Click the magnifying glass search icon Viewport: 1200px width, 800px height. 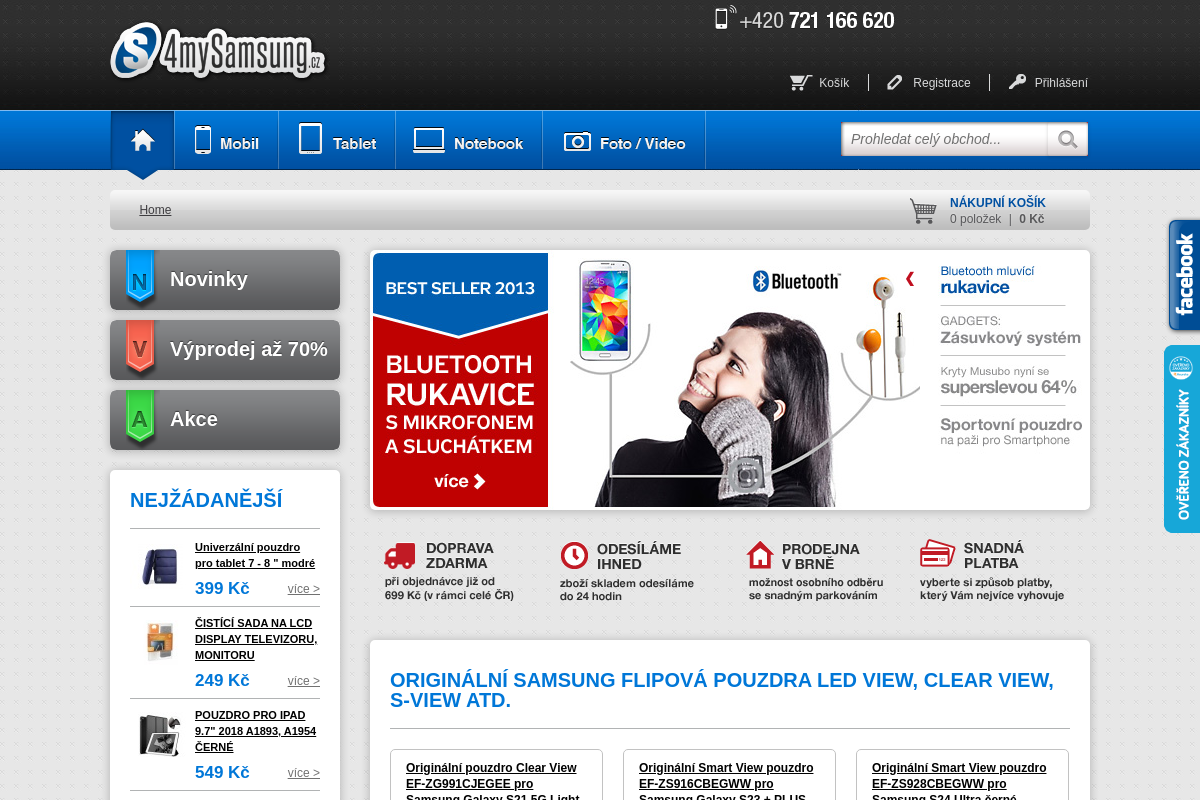pos(1067,139)
